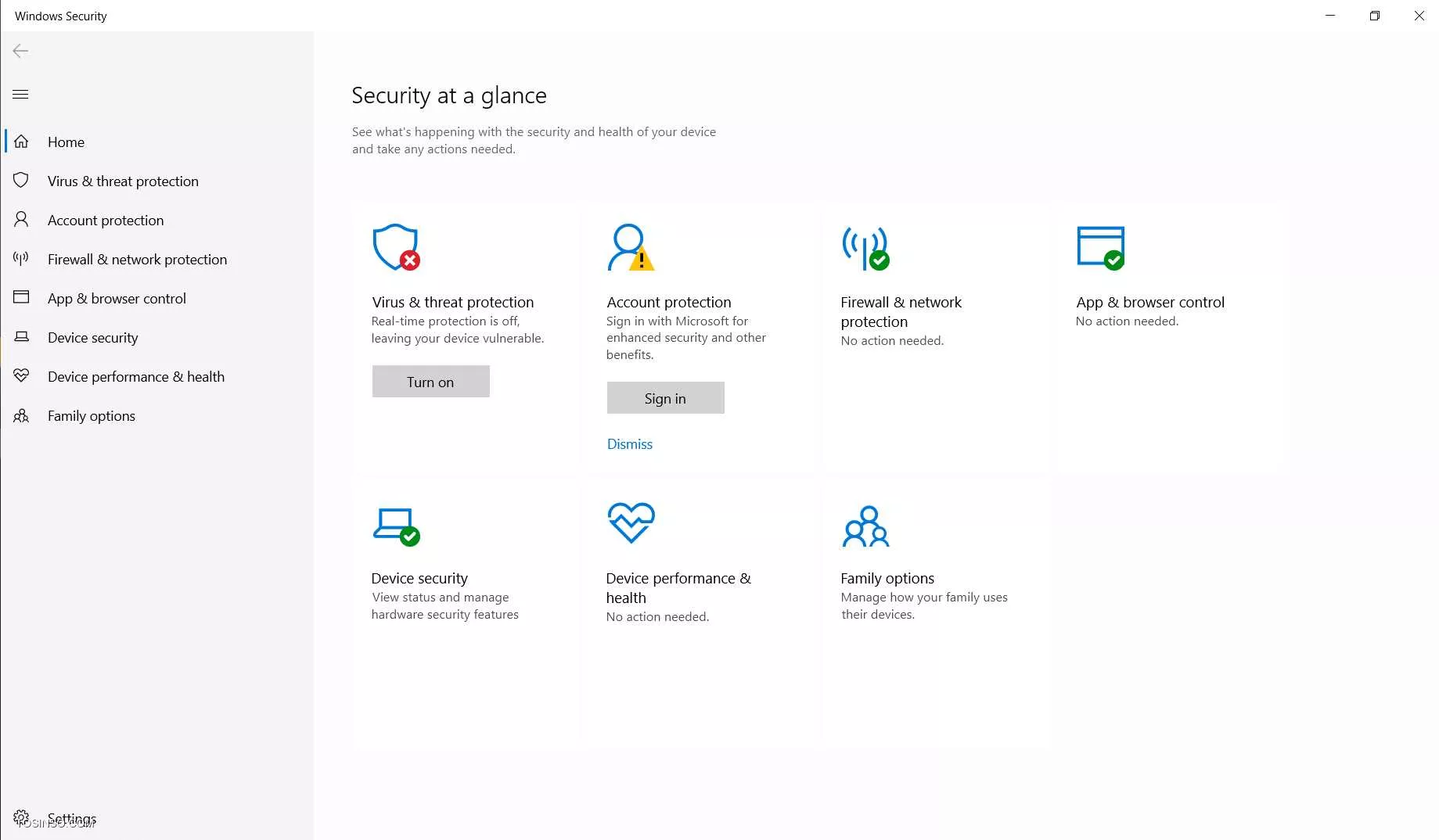Click the large firewall antenna icon with checkmark
This screenshot has width=1439, height=840.
pos(865,248)
